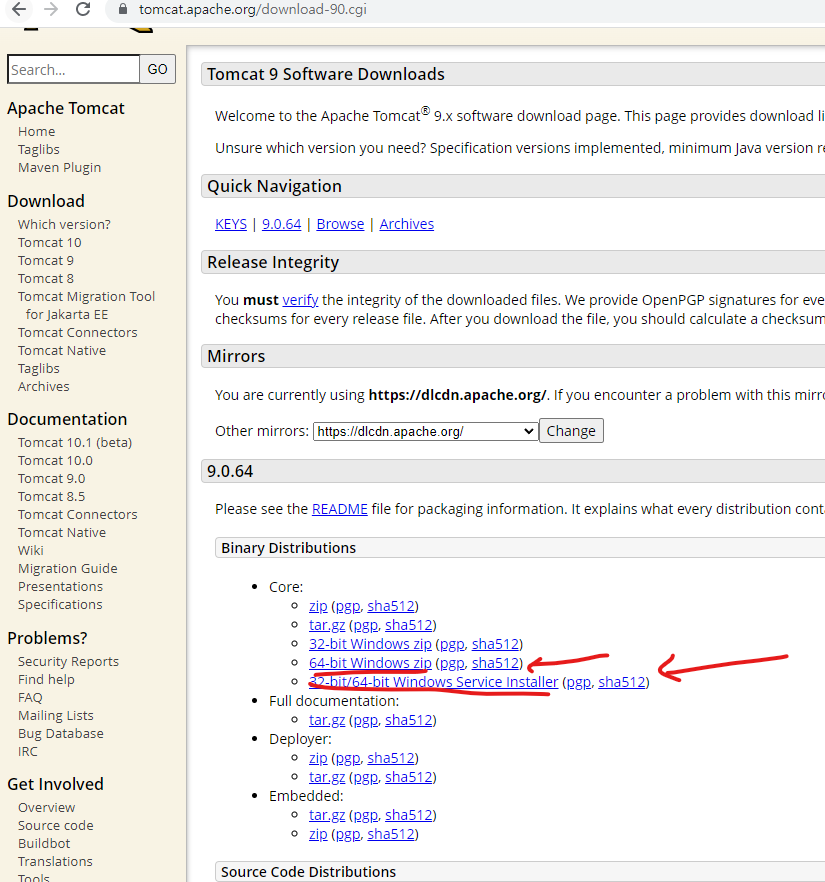This screenshot has height=882, width=825.
Task: Open Tomcat 10.1 (beta) documentation
Action: (x=75, y=443)
